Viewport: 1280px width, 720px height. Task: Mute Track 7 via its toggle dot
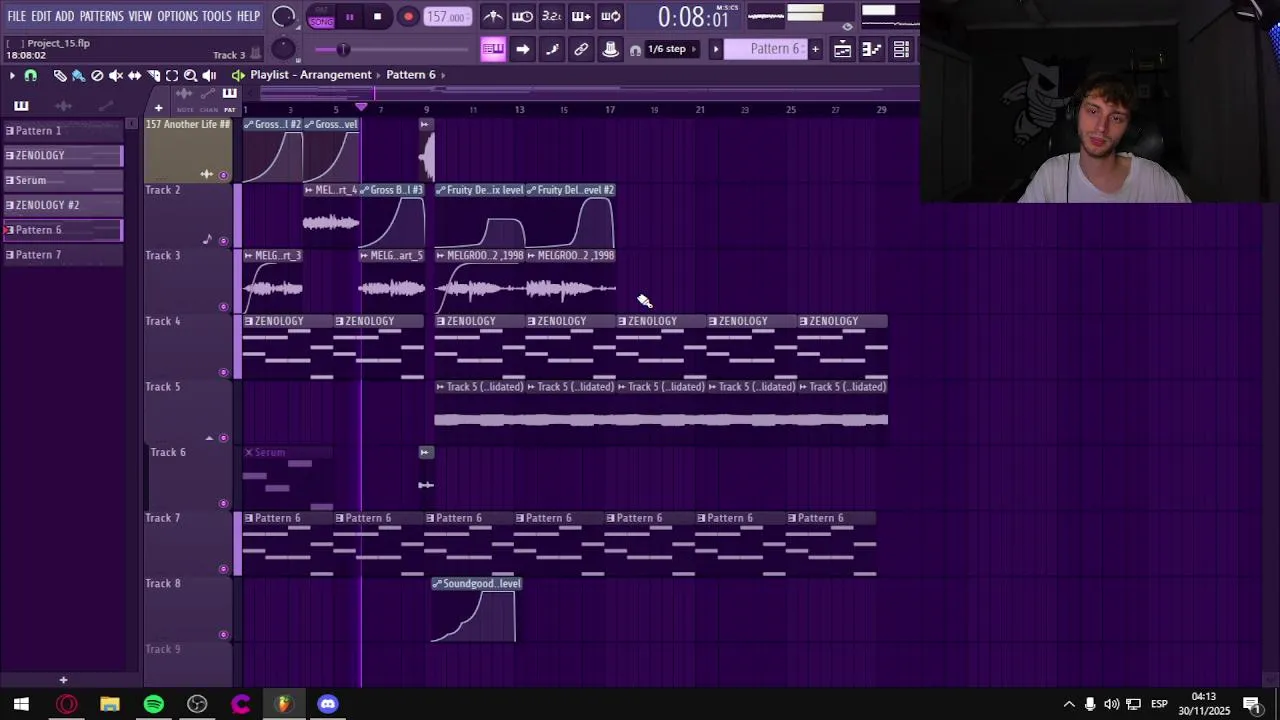223,569
